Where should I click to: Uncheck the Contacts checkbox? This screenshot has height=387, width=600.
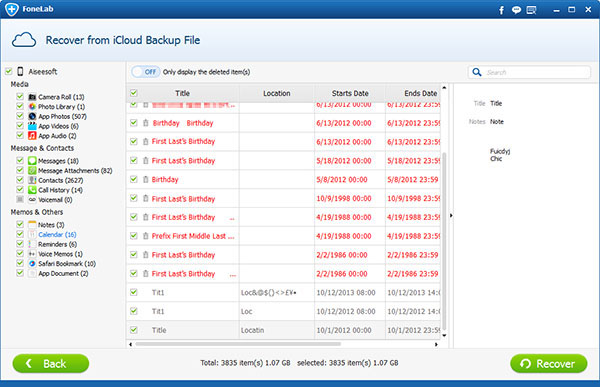(x=20, y=180)
